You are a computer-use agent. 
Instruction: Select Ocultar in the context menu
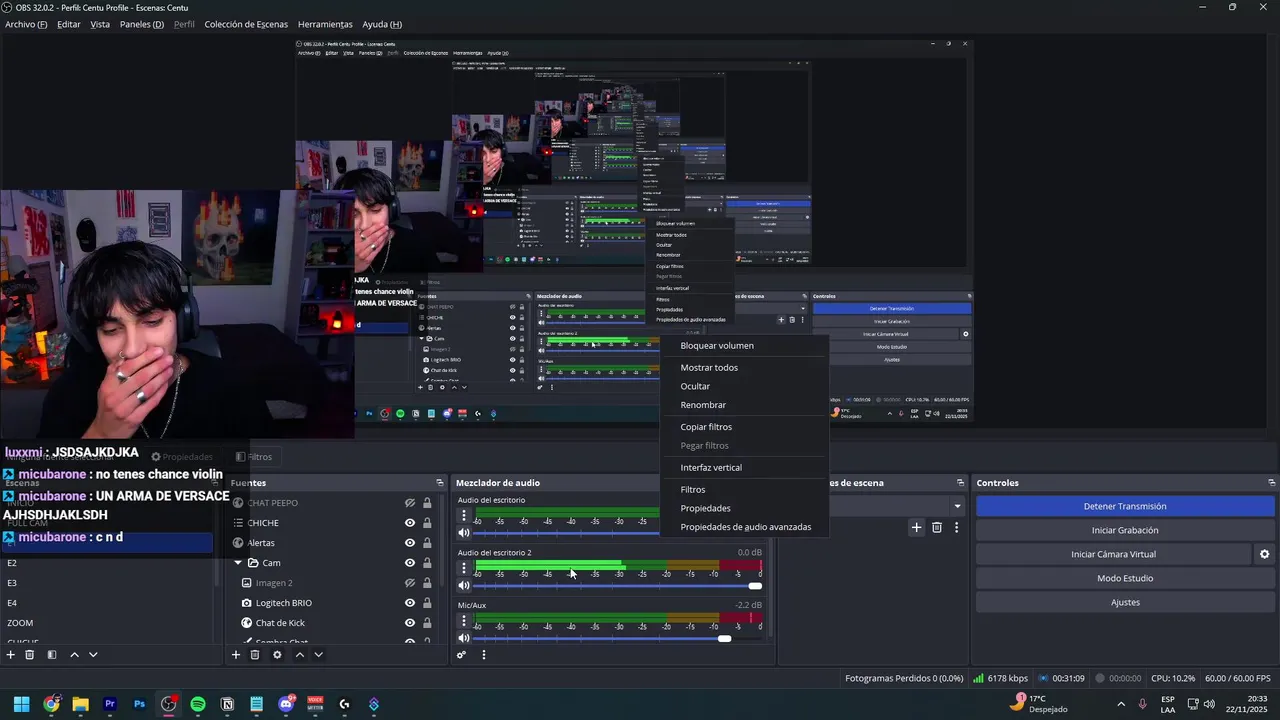[745, 386]
